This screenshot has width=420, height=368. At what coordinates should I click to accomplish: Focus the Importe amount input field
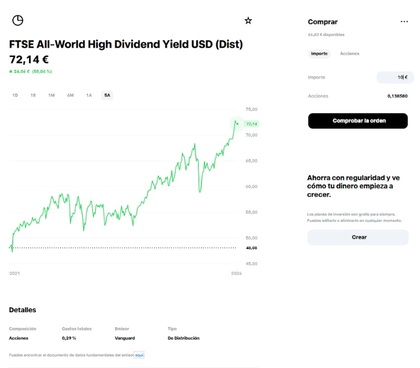point(395,77)
